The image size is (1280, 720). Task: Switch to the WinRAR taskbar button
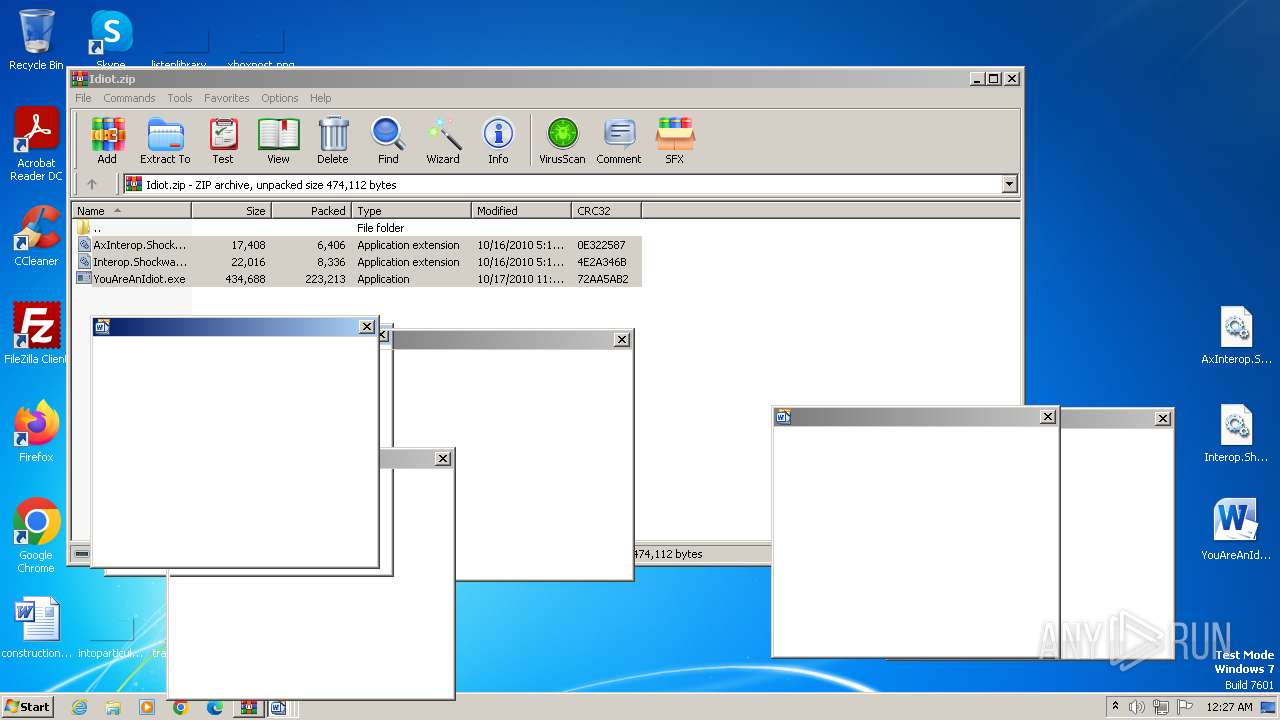[248, 707]
